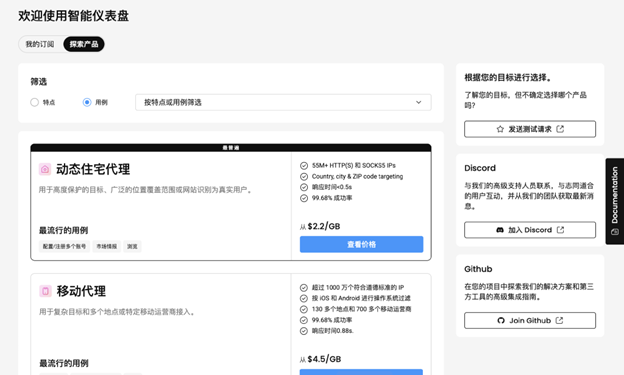Click 最流行的用例 label in 移动代理 card
624x375 pixels.
point(64,363)
